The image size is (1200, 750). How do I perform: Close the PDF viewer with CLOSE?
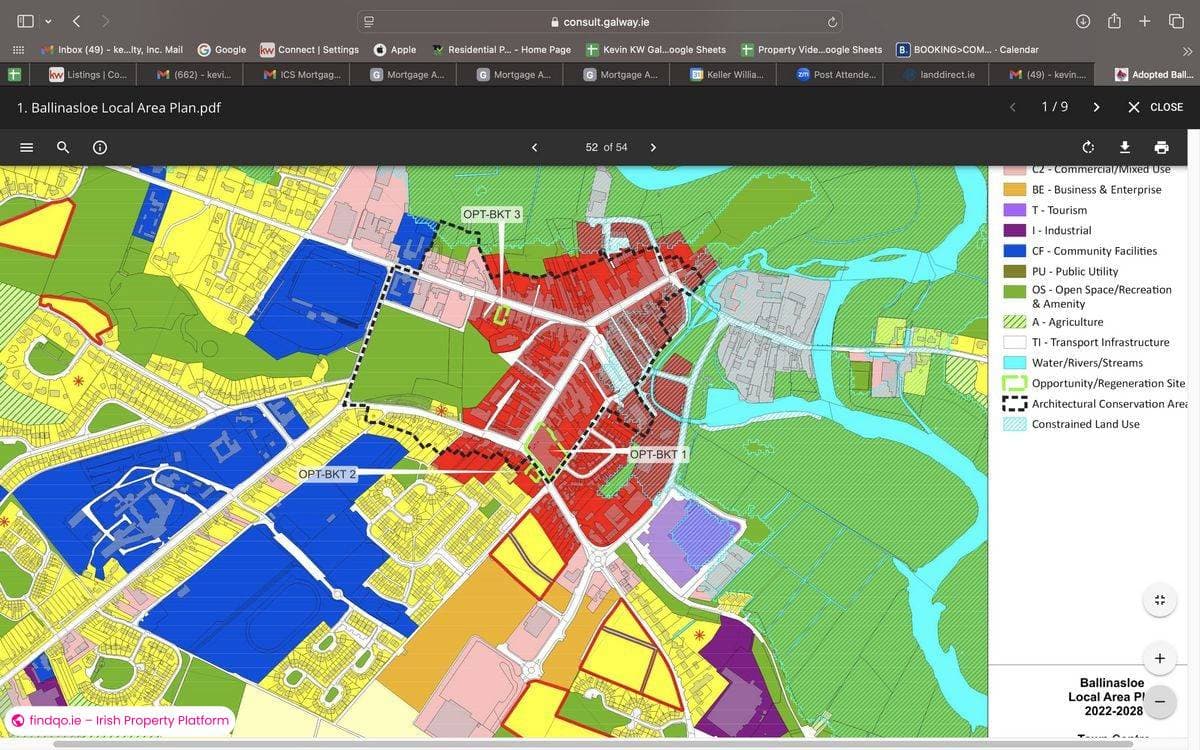click(1155, 107)
